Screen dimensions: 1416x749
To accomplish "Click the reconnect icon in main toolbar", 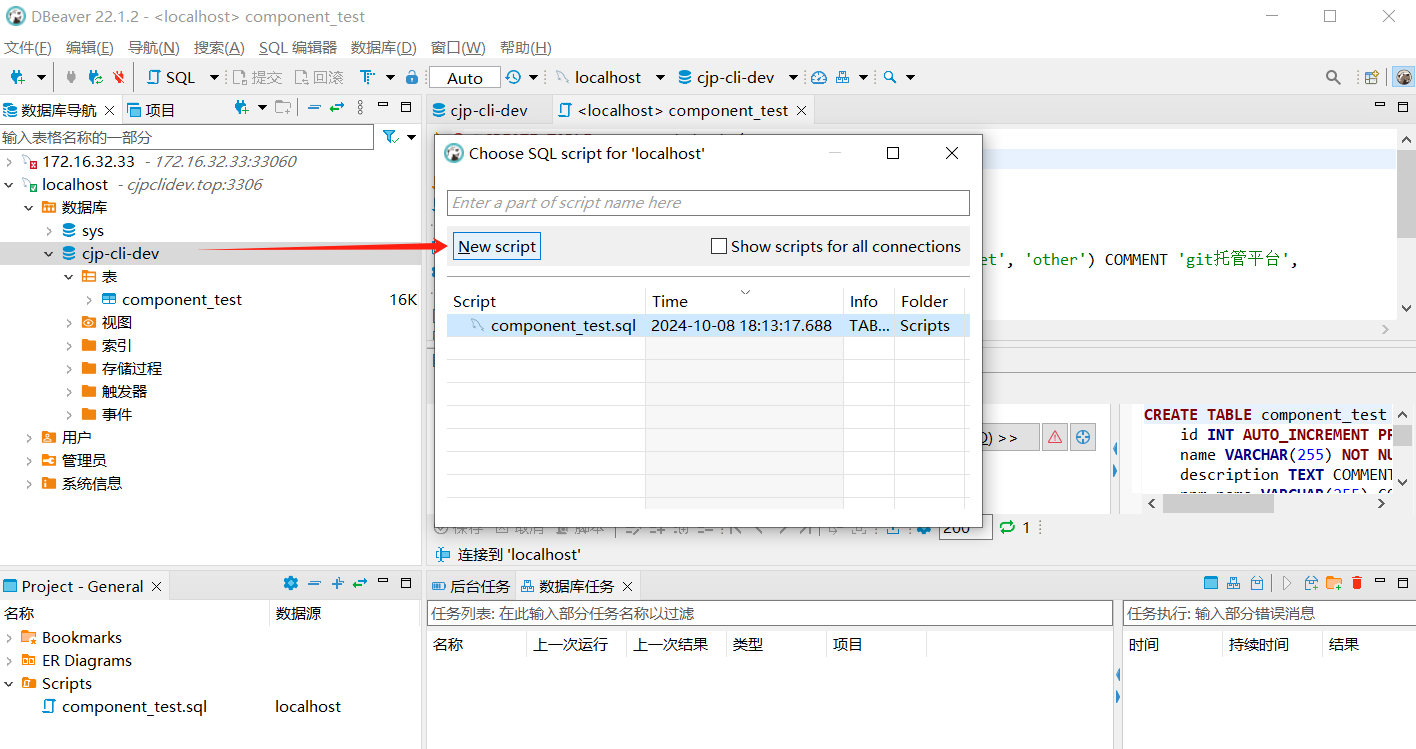I will tap(95, 77).
